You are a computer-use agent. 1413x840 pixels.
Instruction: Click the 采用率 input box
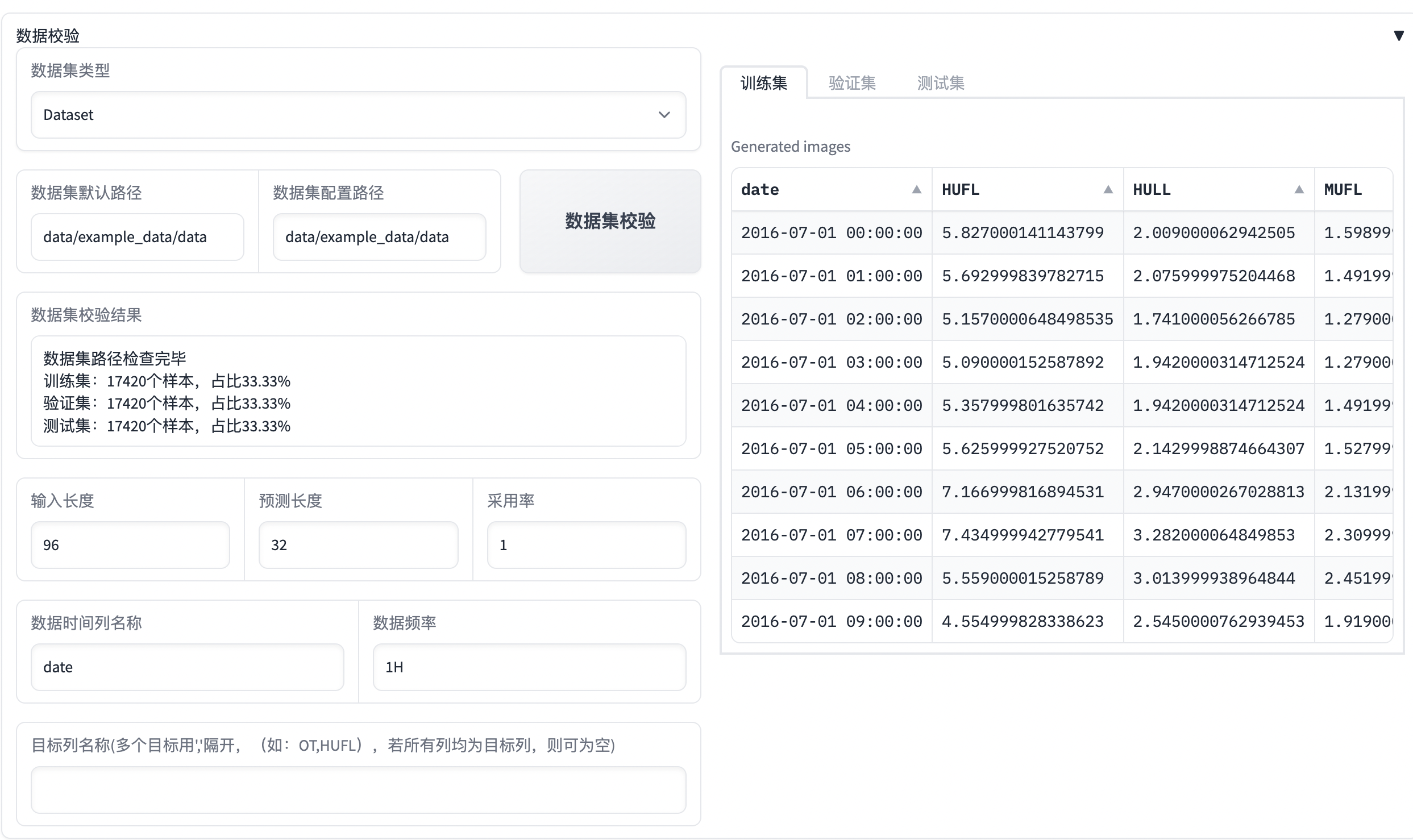(586, 544)
